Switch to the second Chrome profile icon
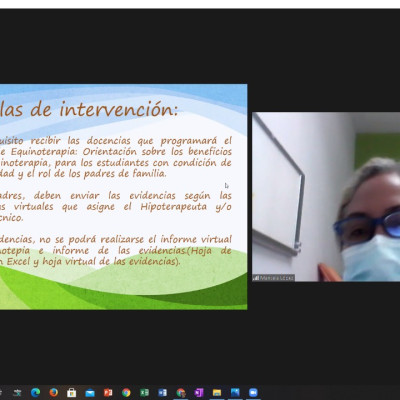400x400 pixels. pos(181,393)
